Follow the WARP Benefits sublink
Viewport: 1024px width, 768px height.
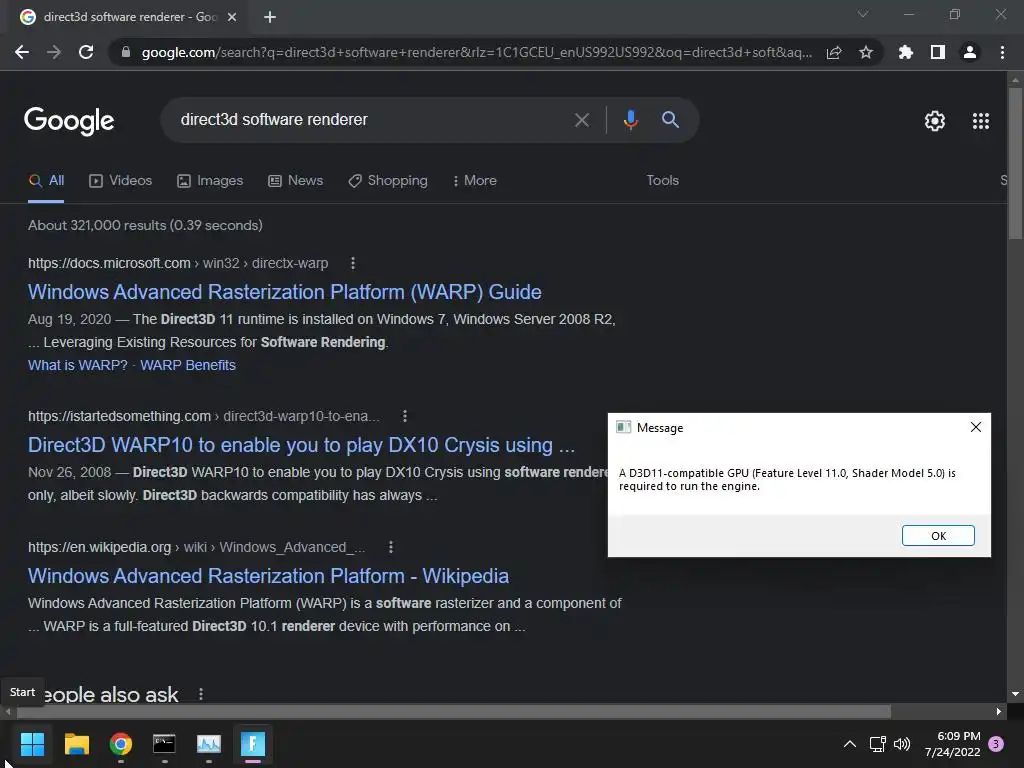(x=188, y=365)
